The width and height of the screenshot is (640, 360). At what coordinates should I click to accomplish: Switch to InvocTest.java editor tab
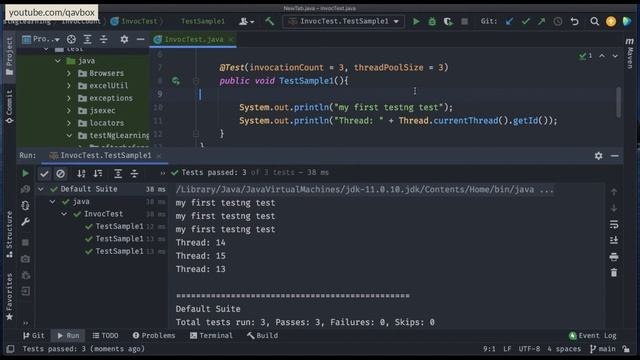point(193,39)
